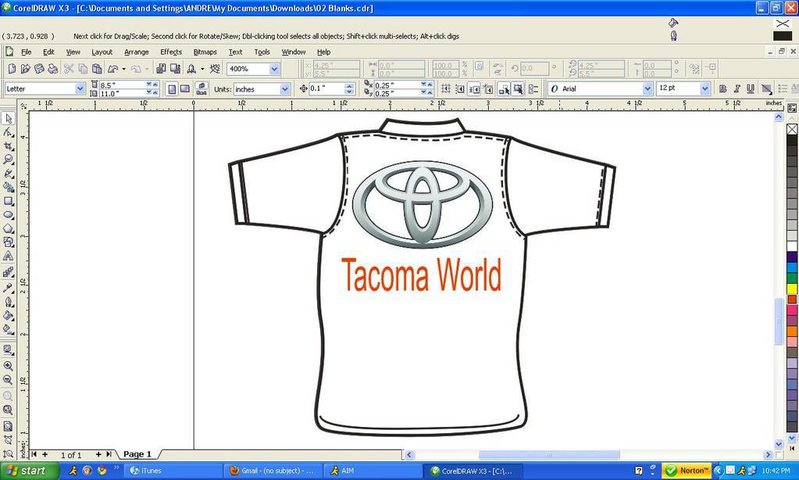The image size is (799, 480).
Task: Open the Units inches dropdown
Action: point(285,89)
